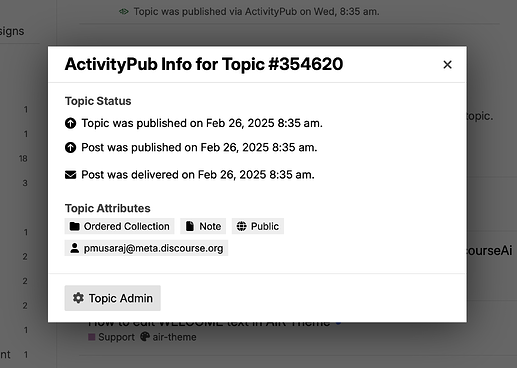517x368 pixels.
Task: Click the envelope icon beside Post was delivered
Action: (70, 175)
